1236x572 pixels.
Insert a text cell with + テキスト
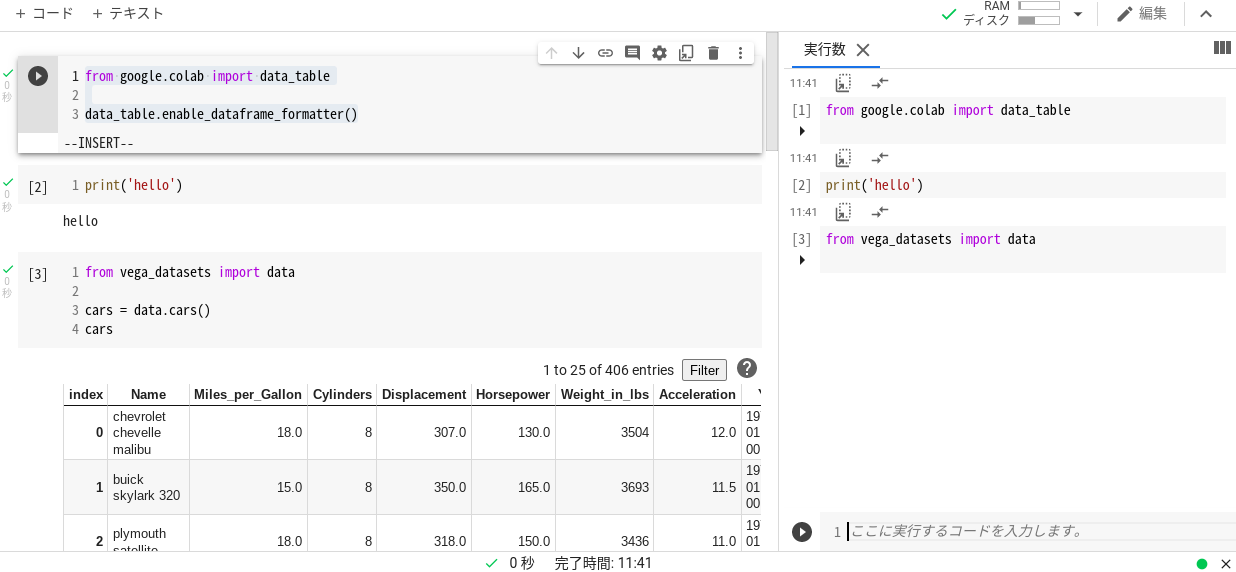point(128,14)
